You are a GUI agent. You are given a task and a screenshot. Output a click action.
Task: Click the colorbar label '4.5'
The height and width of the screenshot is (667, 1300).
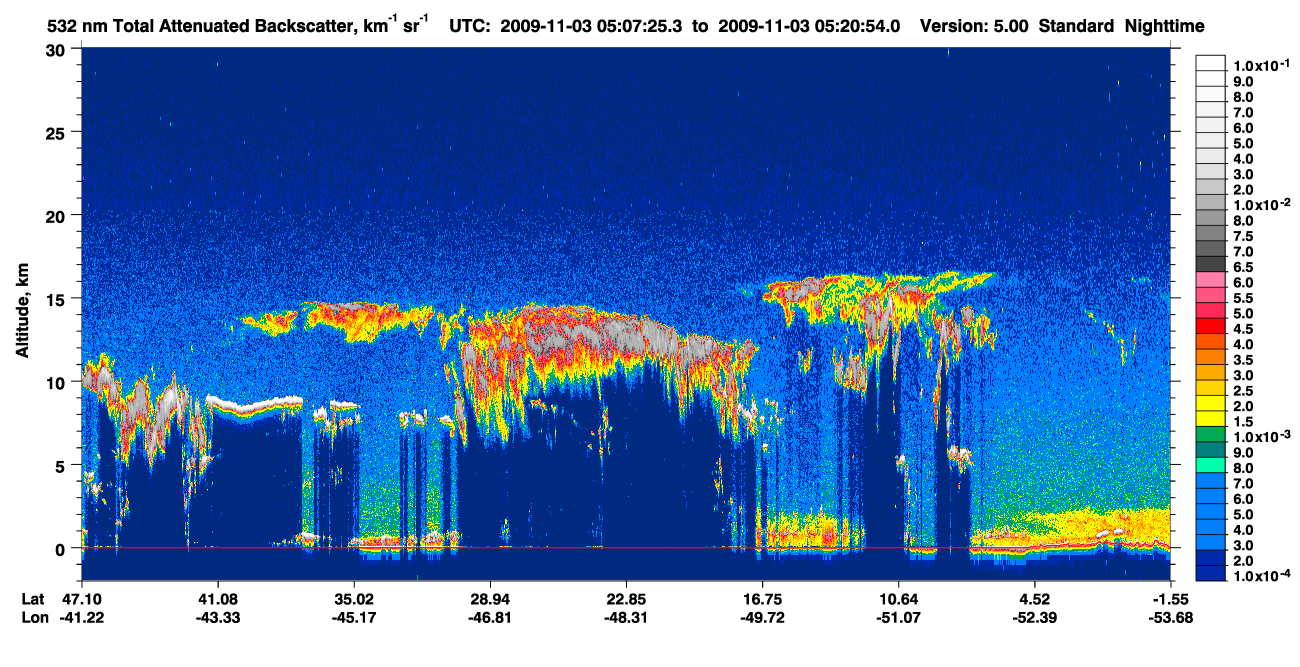point(1245,329)
